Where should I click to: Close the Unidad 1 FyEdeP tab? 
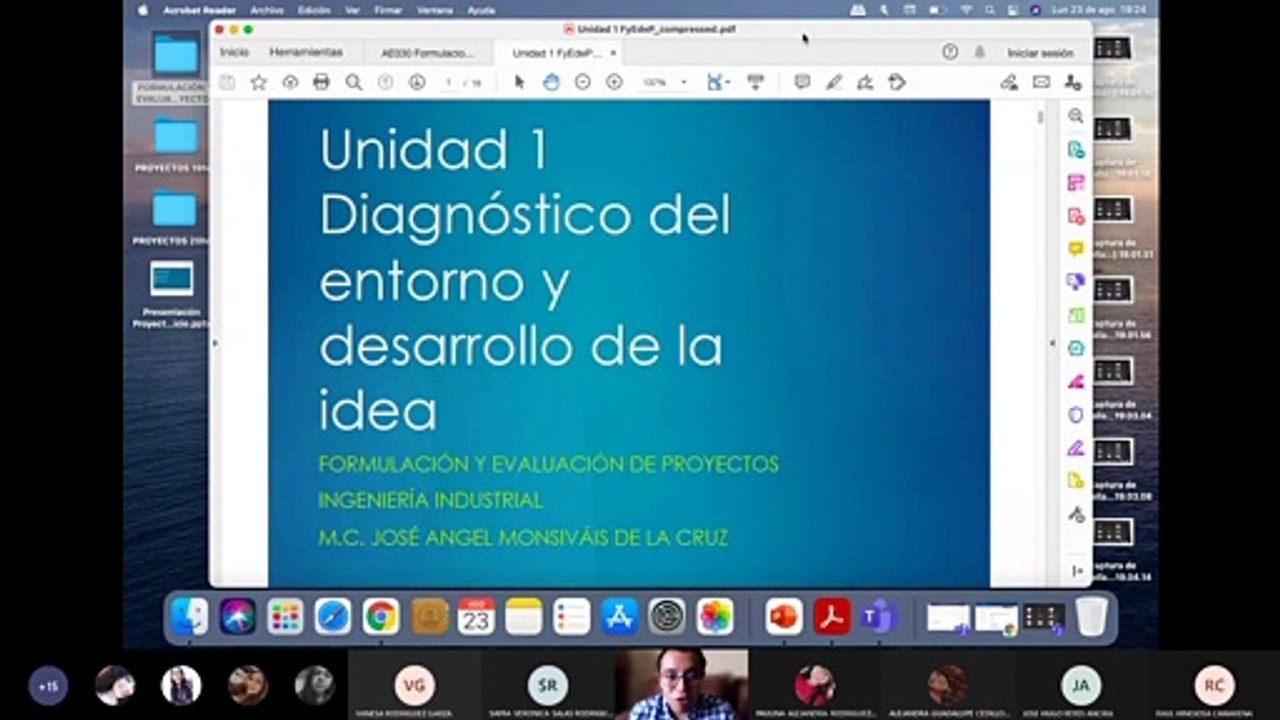[x=613, y=53]
